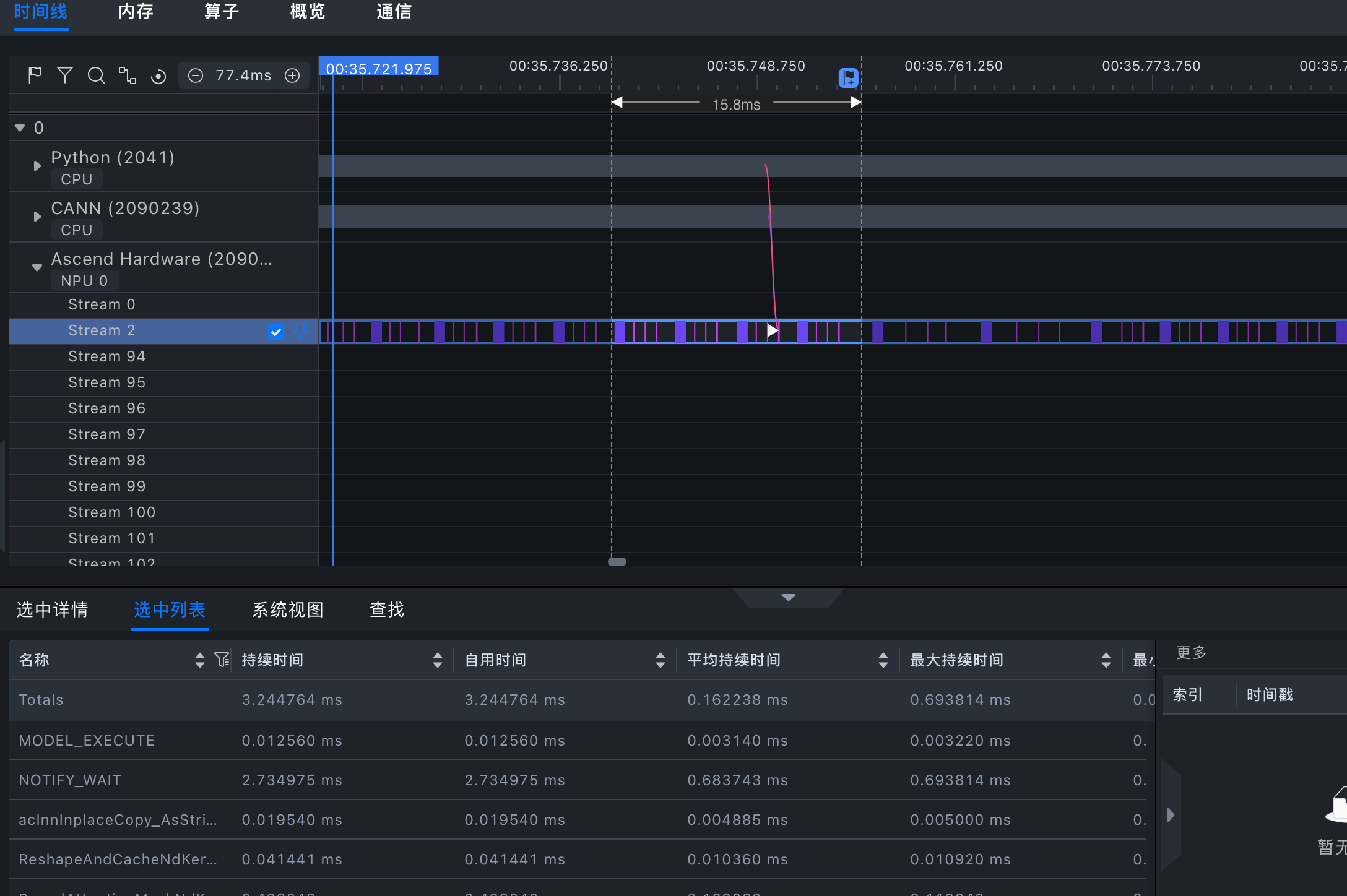Viewport: 1347px width, 896px height.
Task: Click the flag marker icon in timeline toolbar
Action: [35, 75]
